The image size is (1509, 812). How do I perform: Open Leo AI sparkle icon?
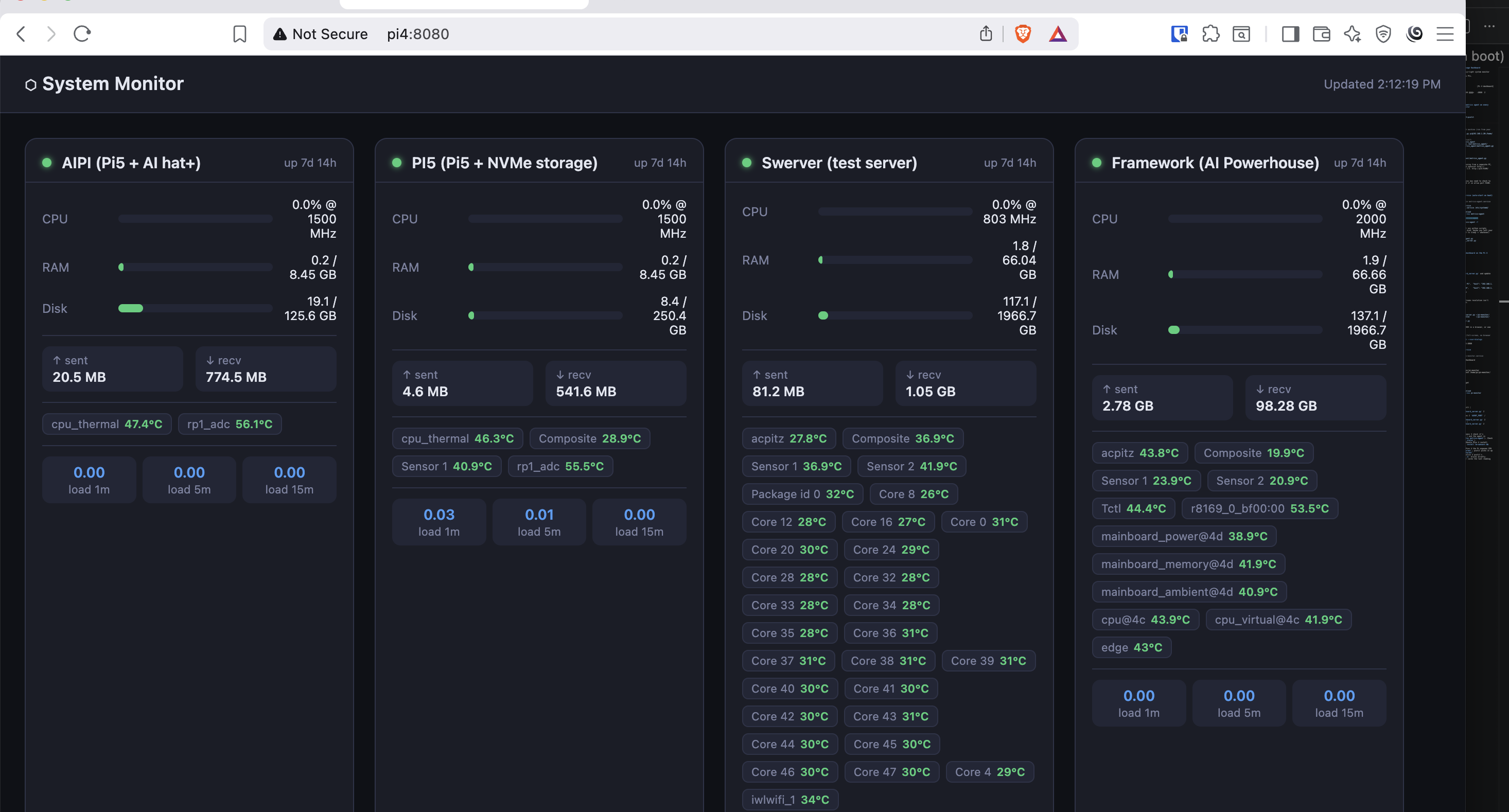1353,34
